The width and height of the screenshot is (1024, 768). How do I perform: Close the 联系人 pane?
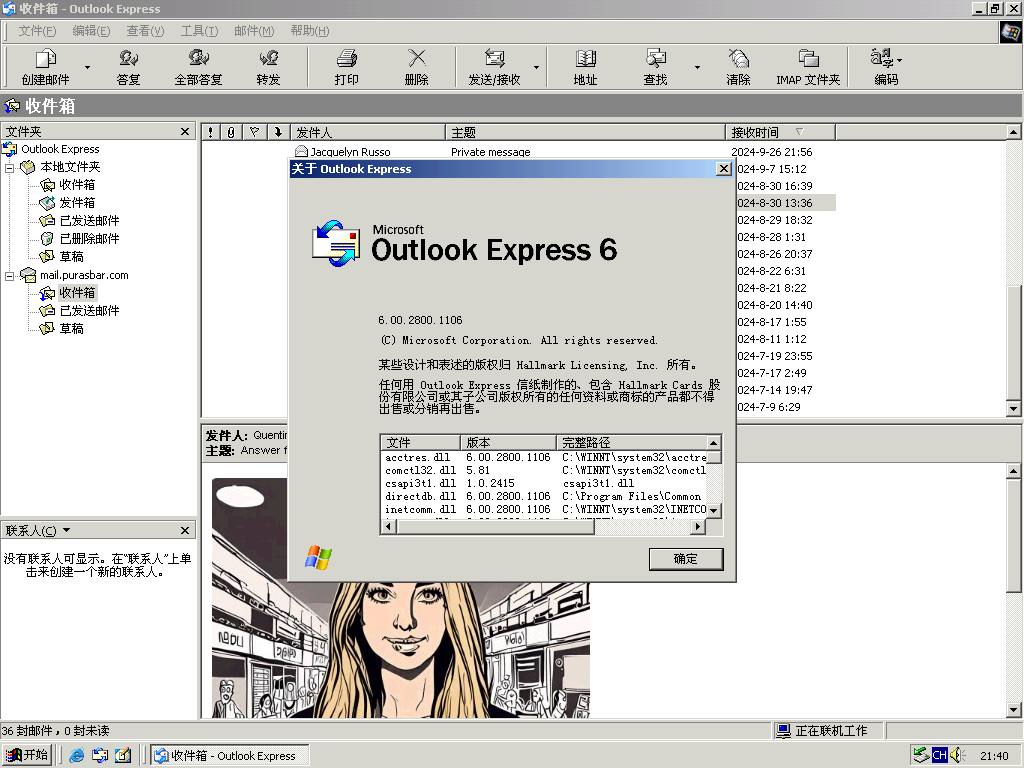185,530
